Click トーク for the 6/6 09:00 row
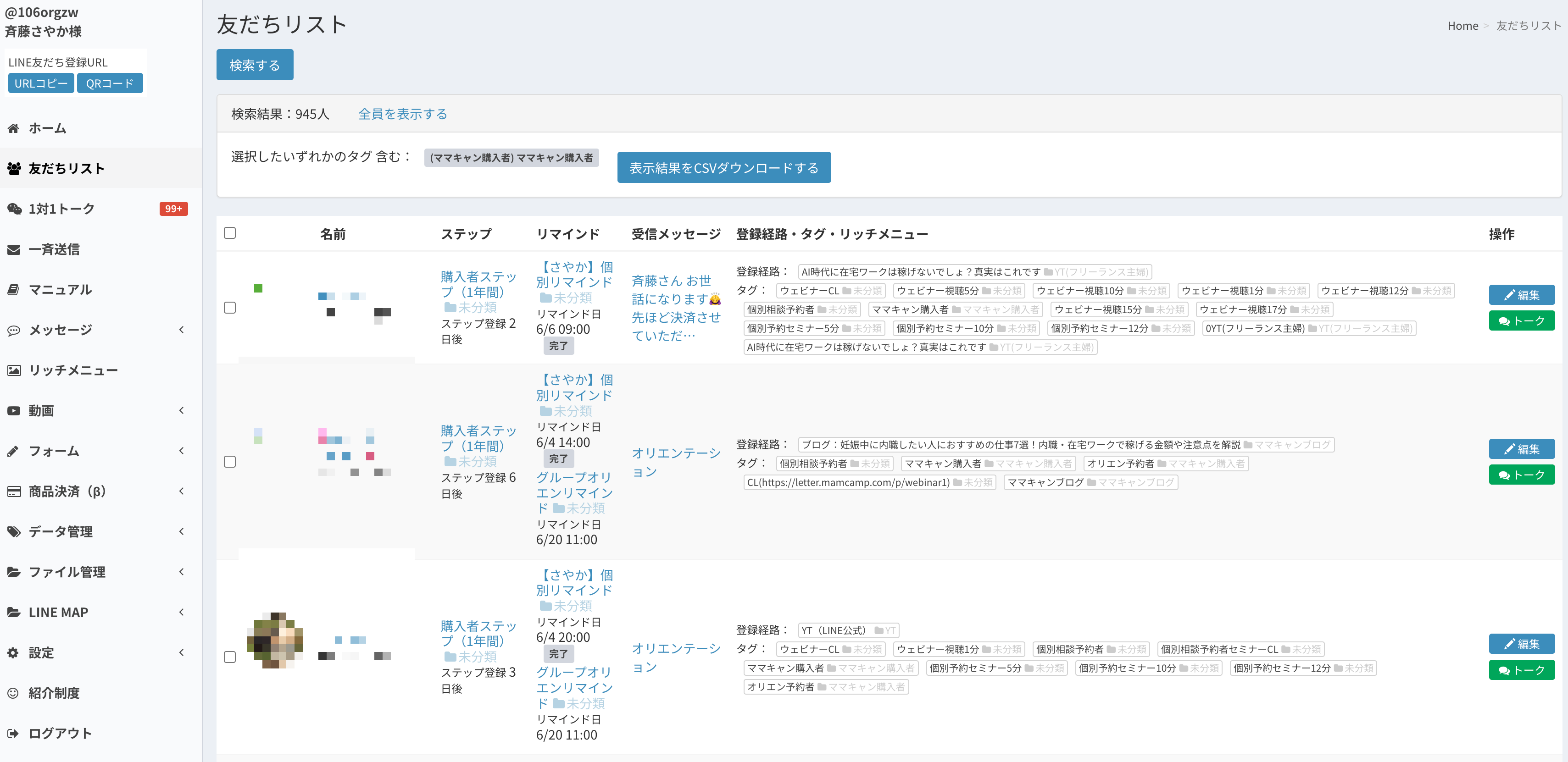1568x762 pixels. pyautogui.click(x=1521, y=320)
